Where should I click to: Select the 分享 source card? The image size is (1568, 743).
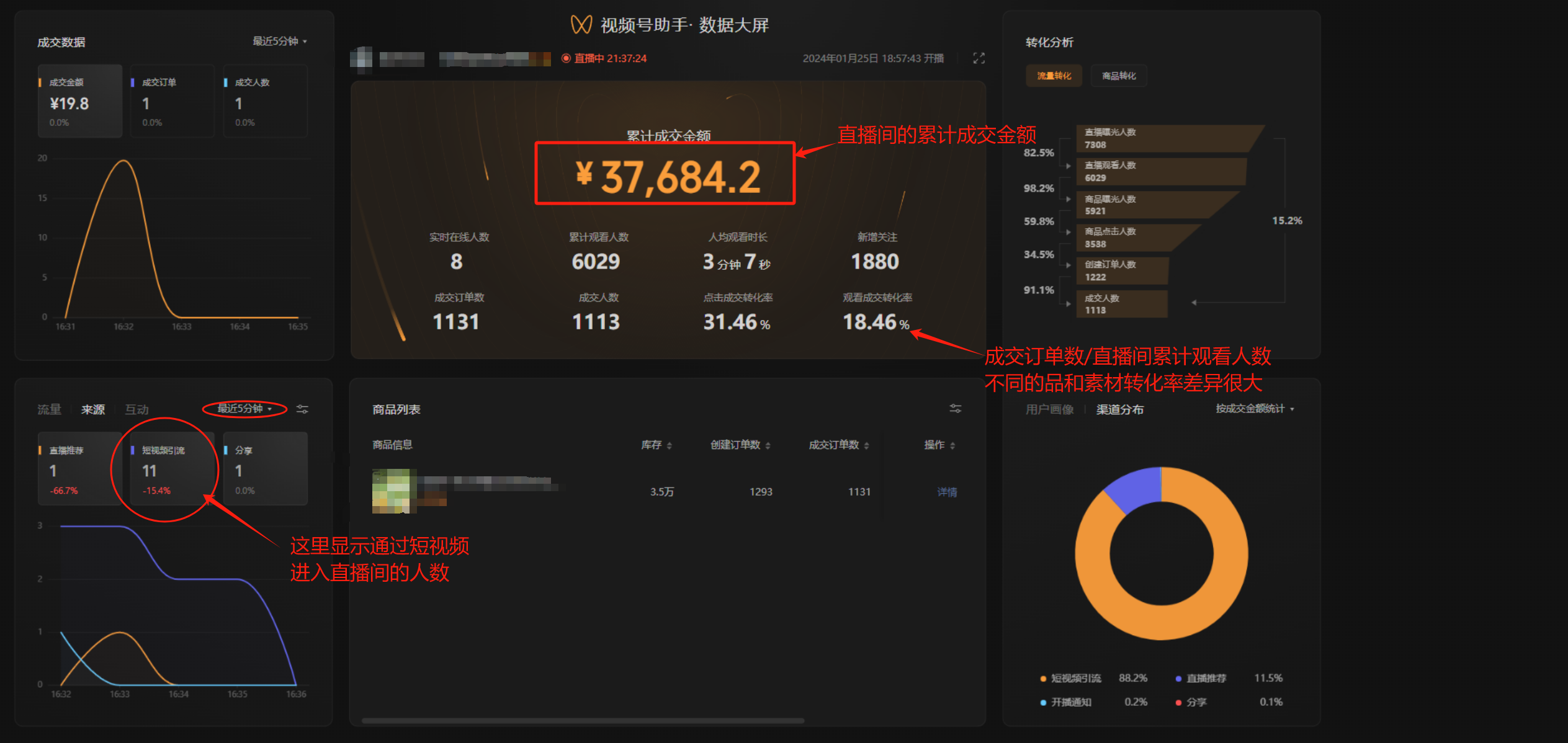click(x=266, y=469)
